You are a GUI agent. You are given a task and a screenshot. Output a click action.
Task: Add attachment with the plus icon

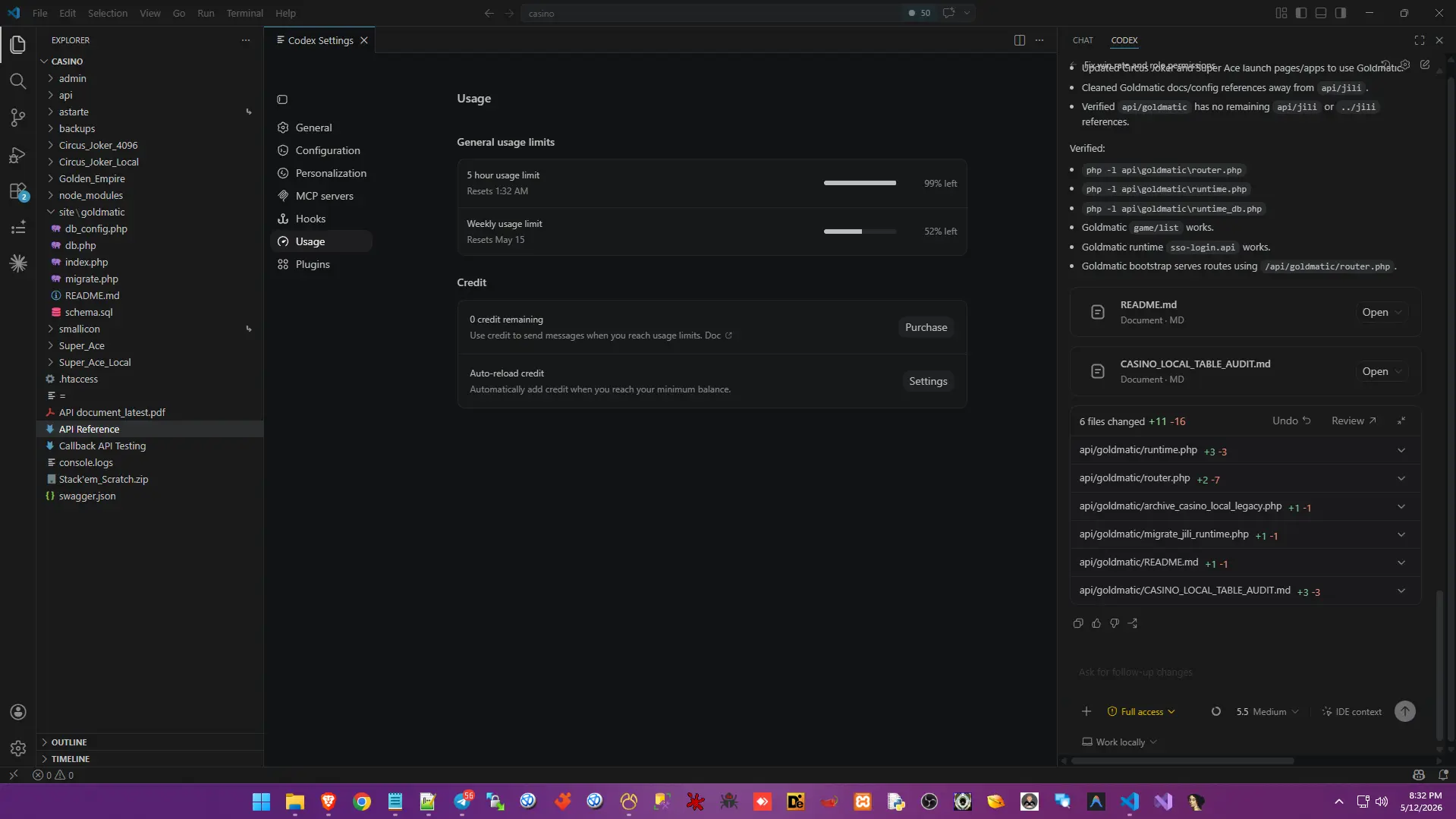[1086, 711]
